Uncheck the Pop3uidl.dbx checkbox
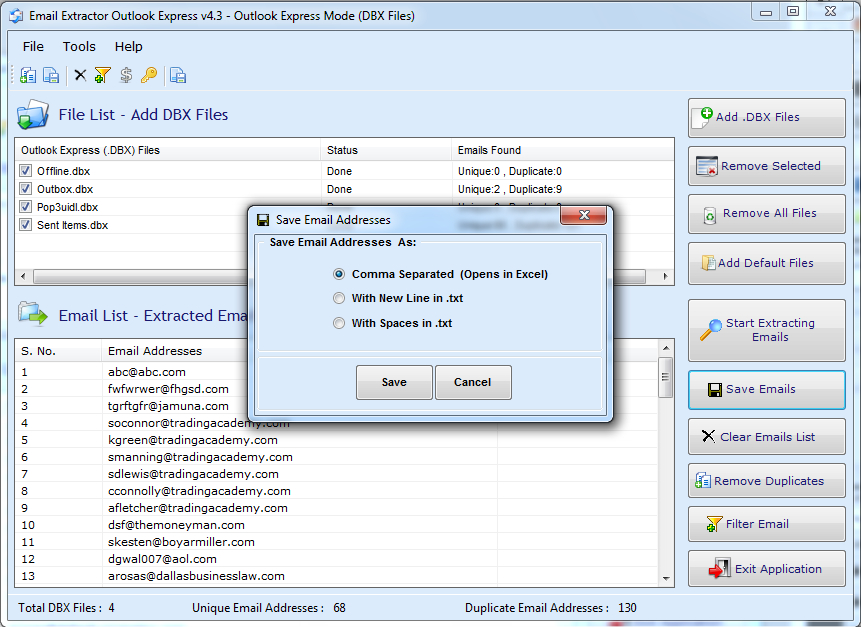This screenshot has height=627, width=861. pyautogui.click(x=25, y=207)
